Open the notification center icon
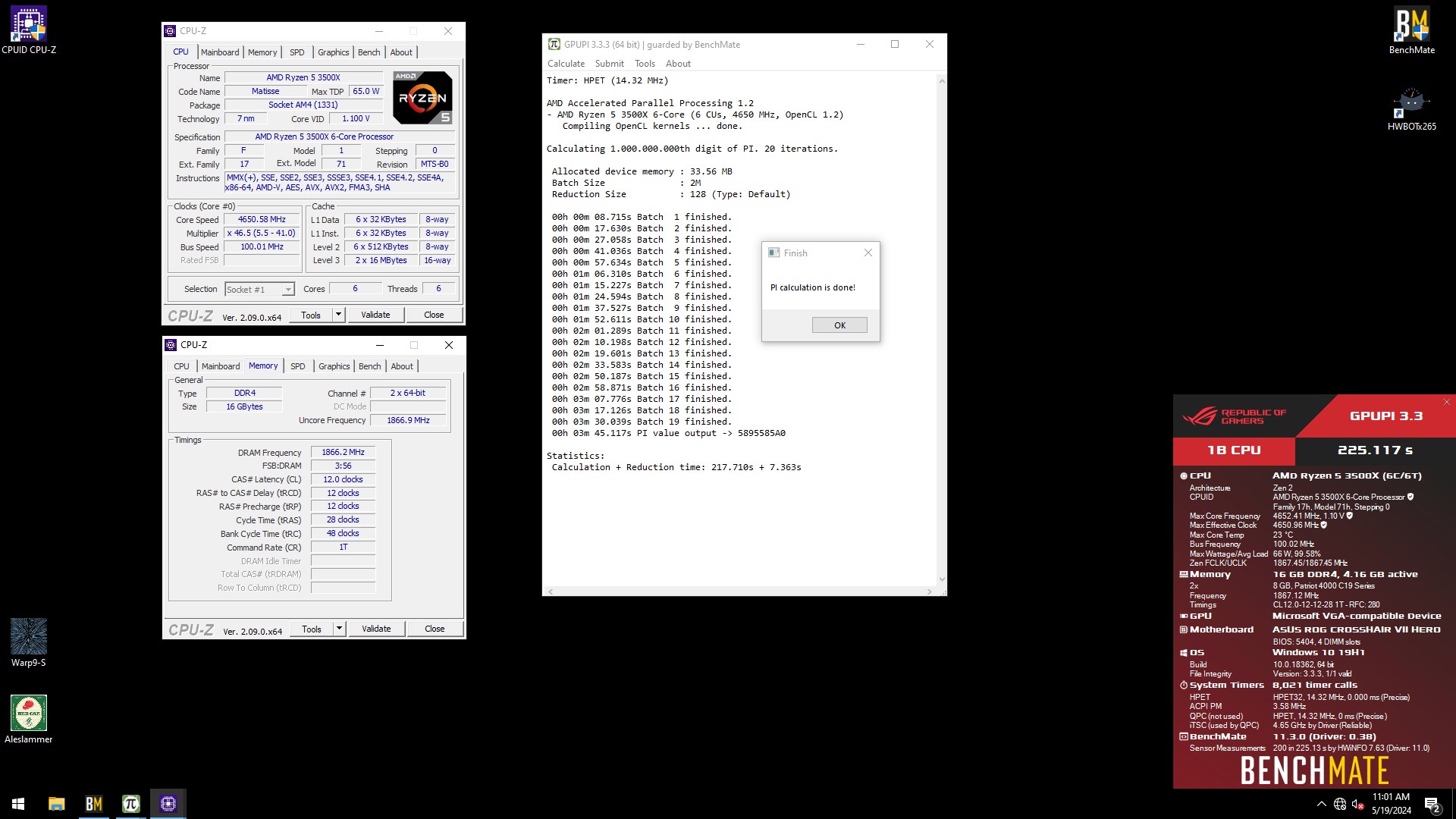Screen dimensions: 1456x819 (1432, 804)
